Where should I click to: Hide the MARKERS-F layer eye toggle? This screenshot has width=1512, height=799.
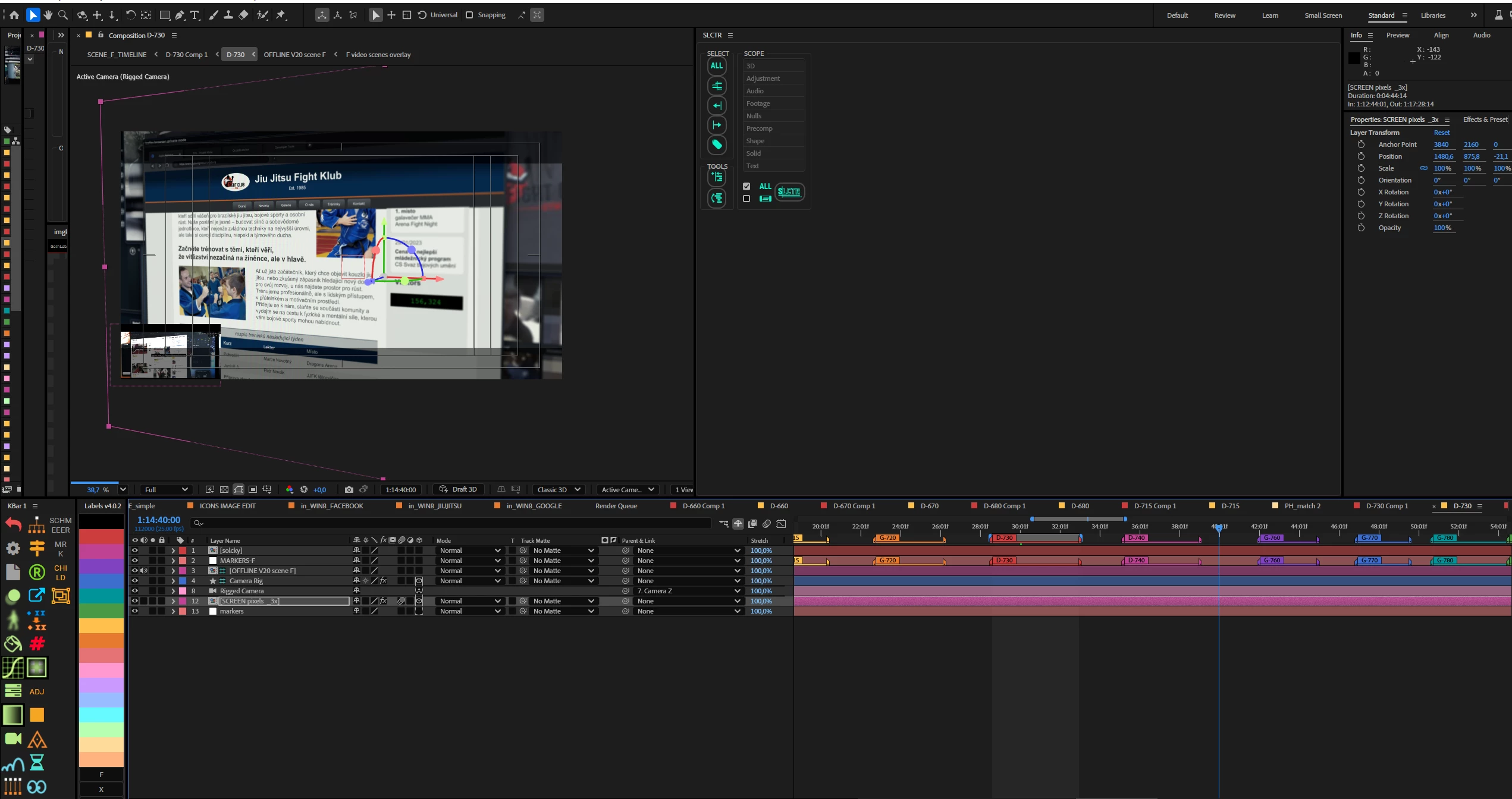135,560
